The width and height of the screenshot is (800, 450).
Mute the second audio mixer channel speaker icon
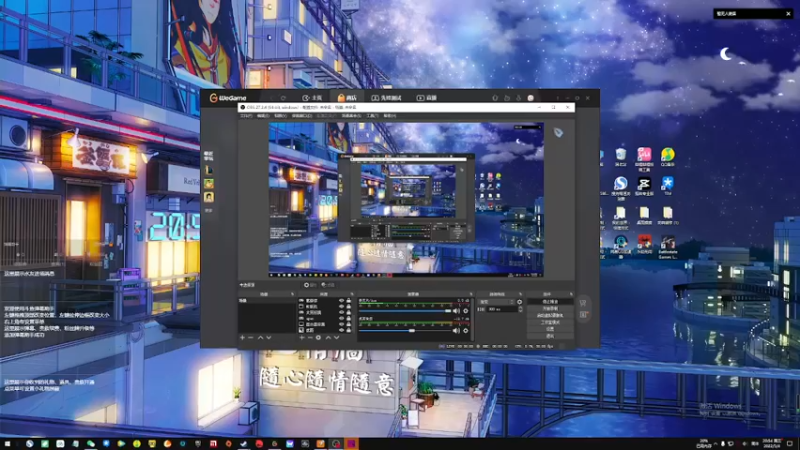(456, 331)
